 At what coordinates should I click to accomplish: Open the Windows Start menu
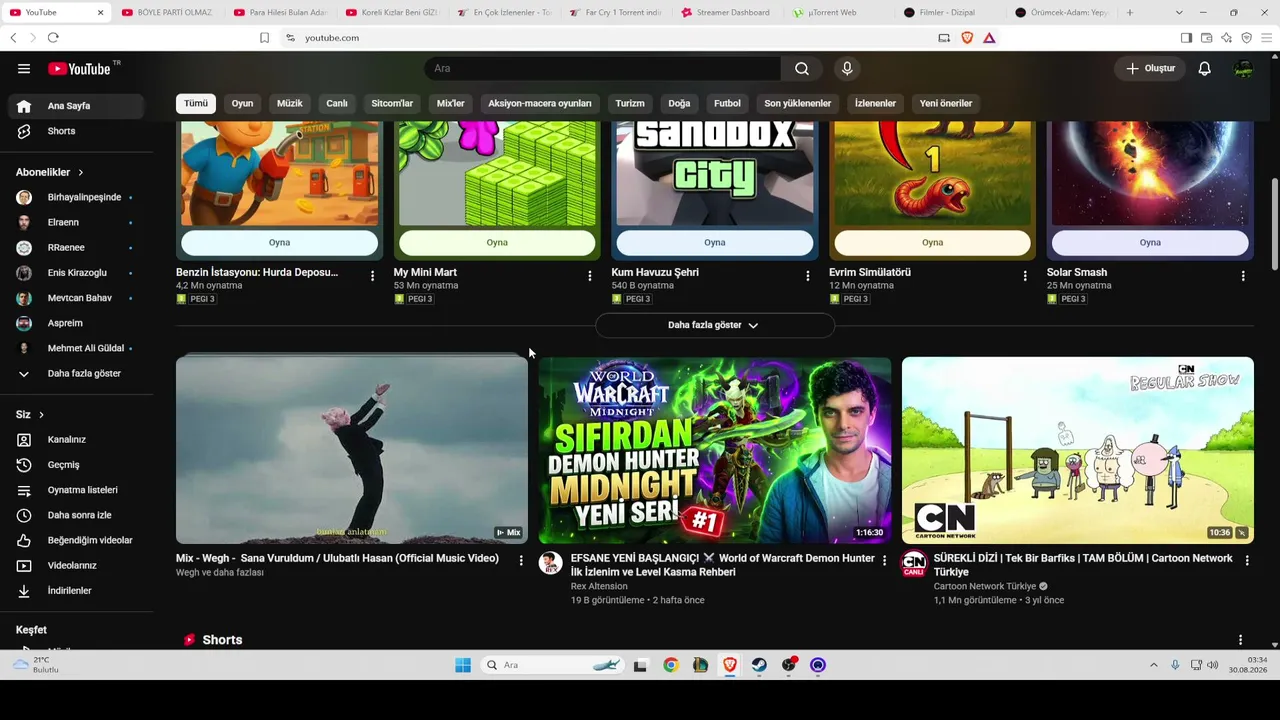pos(463,665)
